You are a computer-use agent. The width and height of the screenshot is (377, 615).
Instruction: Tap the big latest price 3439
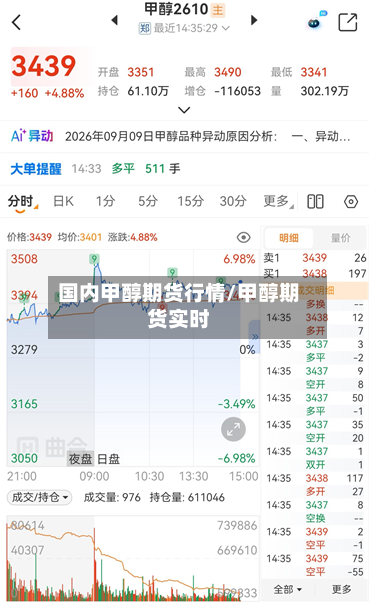click(44, 66)
